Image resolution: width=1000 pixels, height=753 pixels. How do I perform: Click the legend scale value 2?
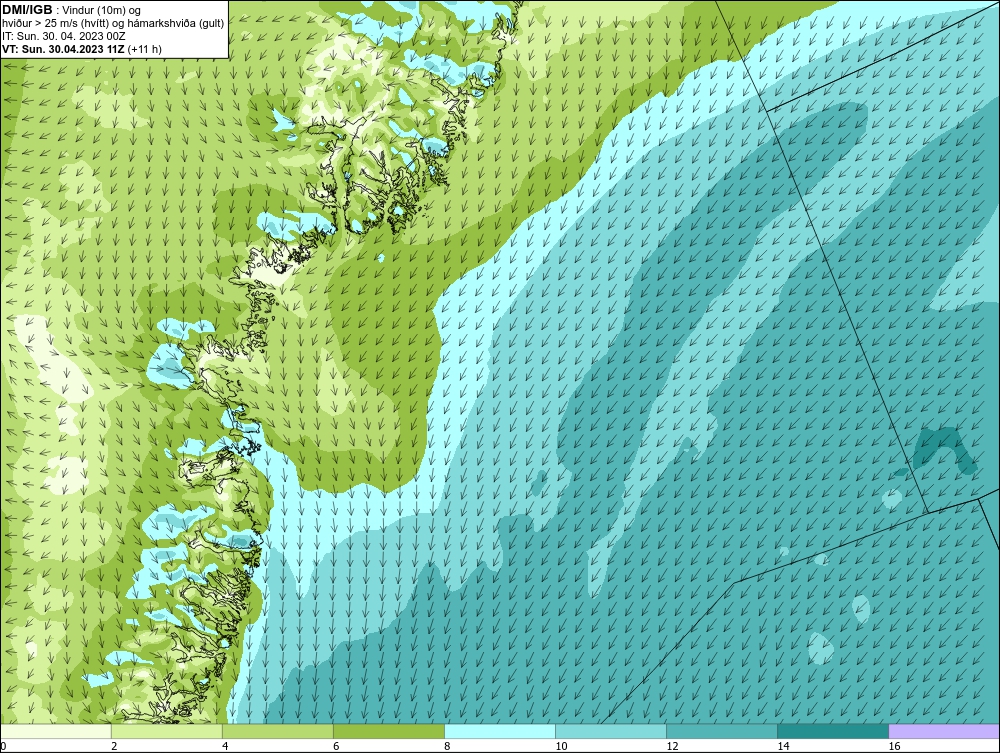[x=114, y=746]
